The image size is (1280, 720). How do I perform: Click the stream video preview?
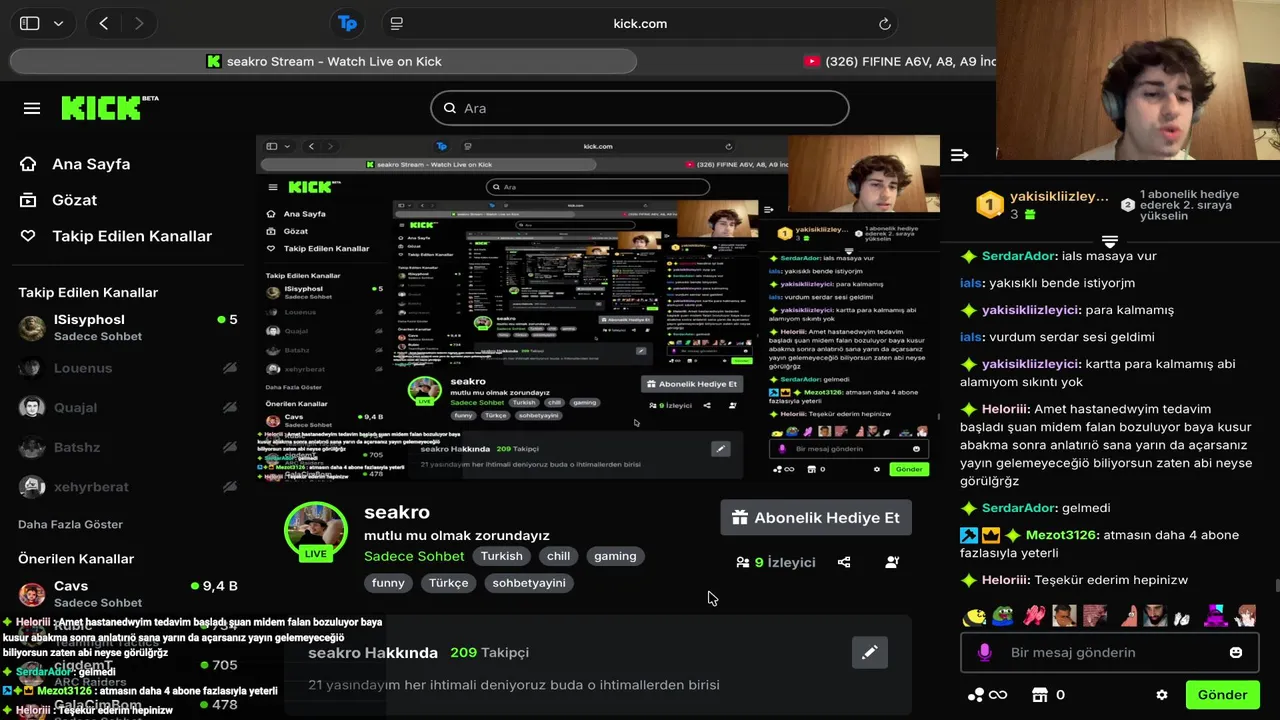click(597, 309)
